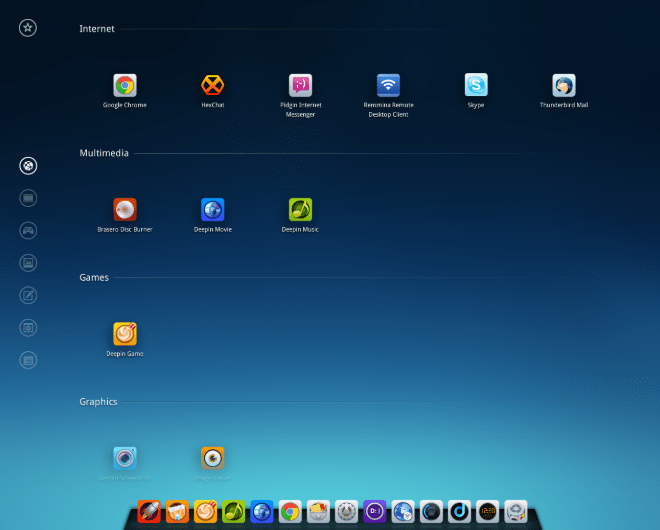This screenshot has width=660, height=530.
Task: Click the rocket launcher icon in dock
Action: coord(149,511)
